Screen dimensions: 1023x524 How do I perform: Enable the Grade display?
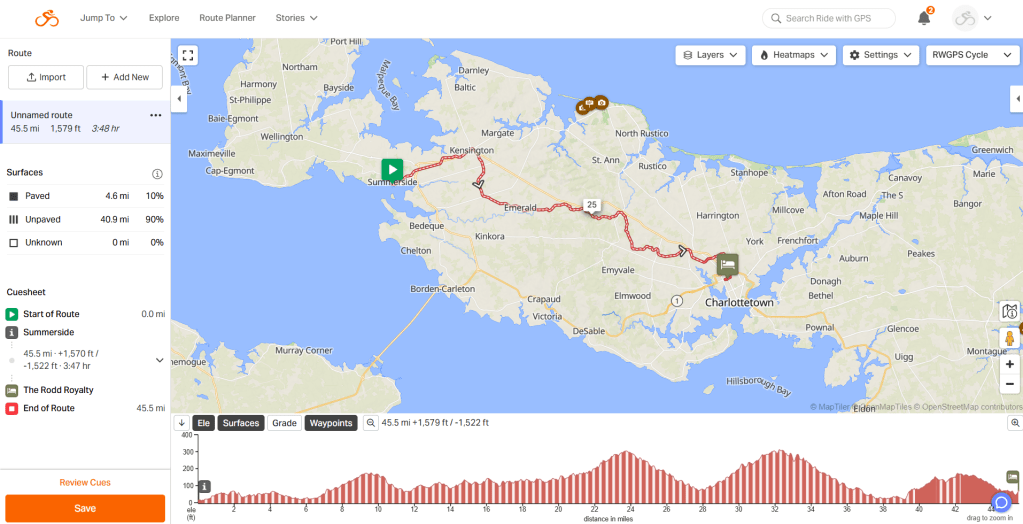pyautogui.click(x=284, y=423)
